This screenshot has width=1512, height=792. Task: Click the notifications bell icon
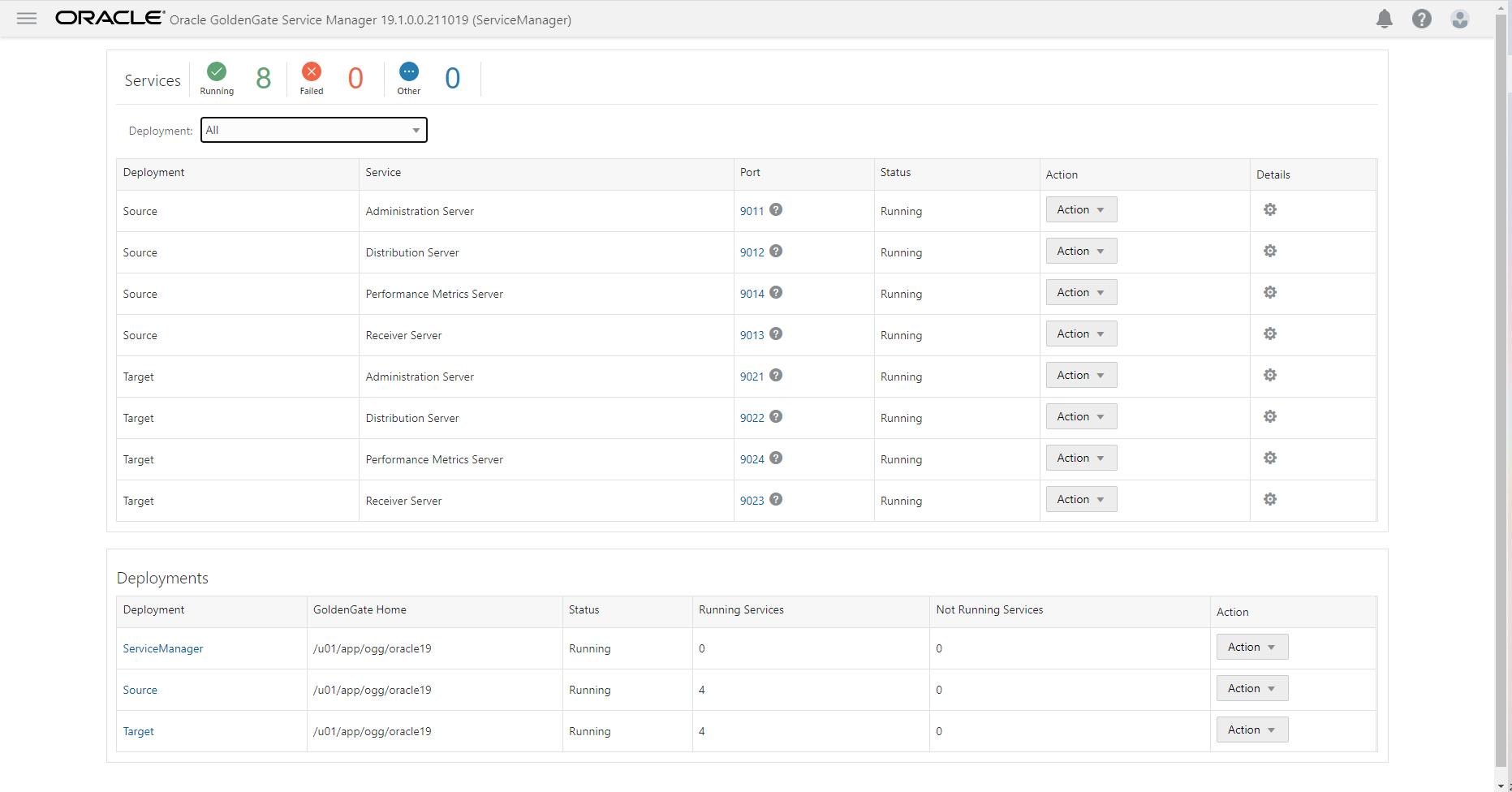click(1385, 19)
